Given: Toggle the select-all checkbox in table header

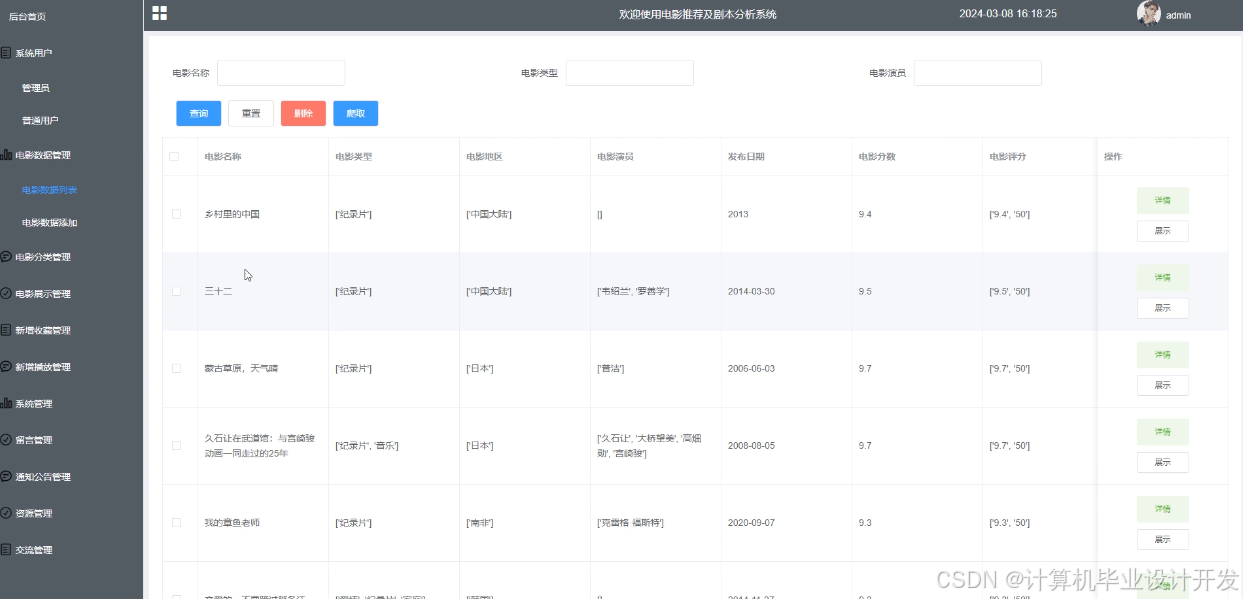Looking at the screenshot, I should [x=175, y=157].
